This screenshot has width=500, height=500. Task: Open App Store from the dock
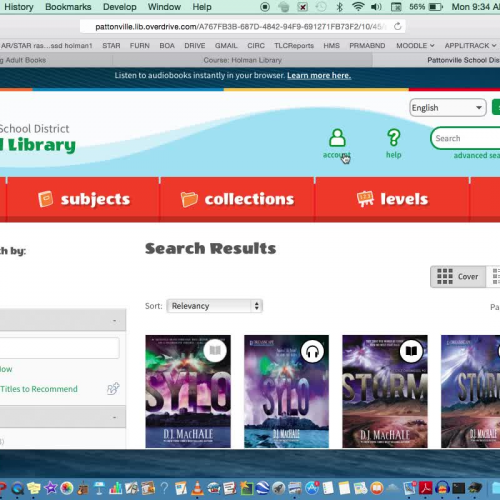pyautogui.click(x=312, y=489)
